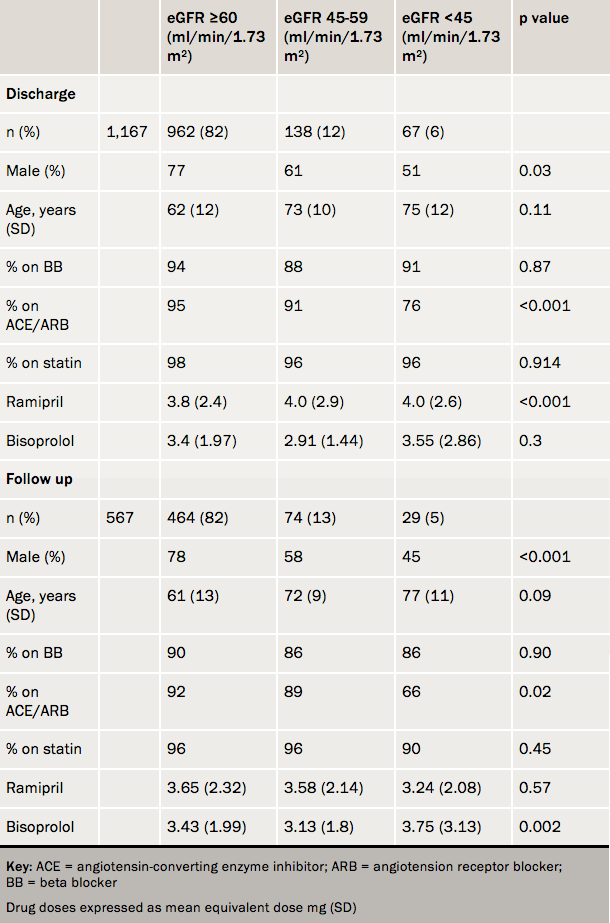The width and height of the screenshot is (610, 923).
Task: Click the '138 (12)' cell
Action: [313, 132]
